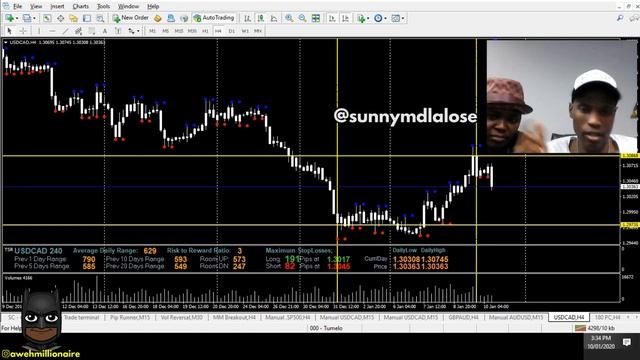Click the 3:34 PM taskbar clock

601,338
